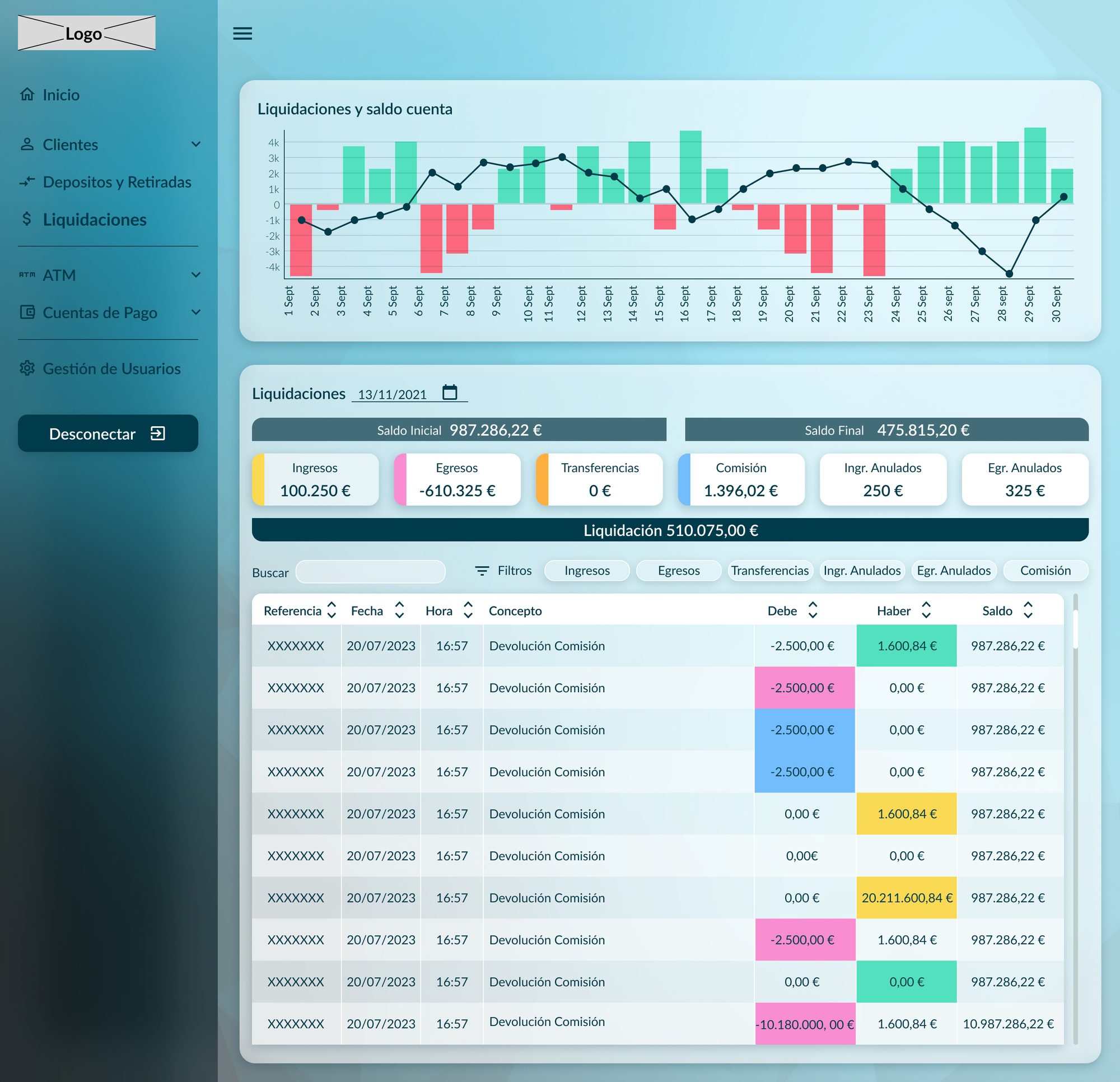Open Clientes menu item

[x=71, y=144]
